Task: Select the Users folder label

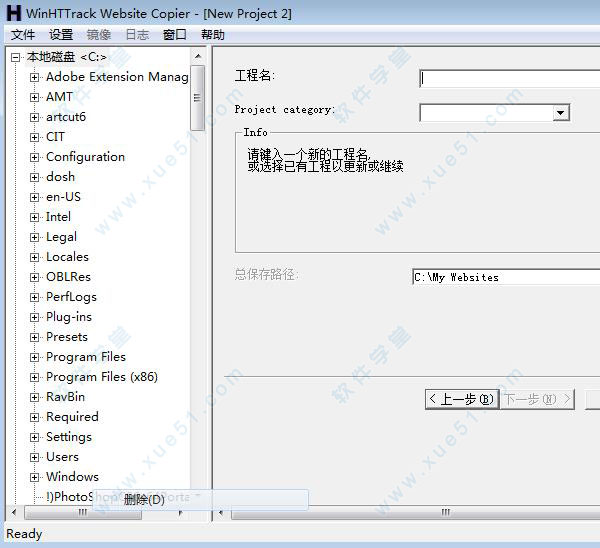Action: tap(62, 457)
